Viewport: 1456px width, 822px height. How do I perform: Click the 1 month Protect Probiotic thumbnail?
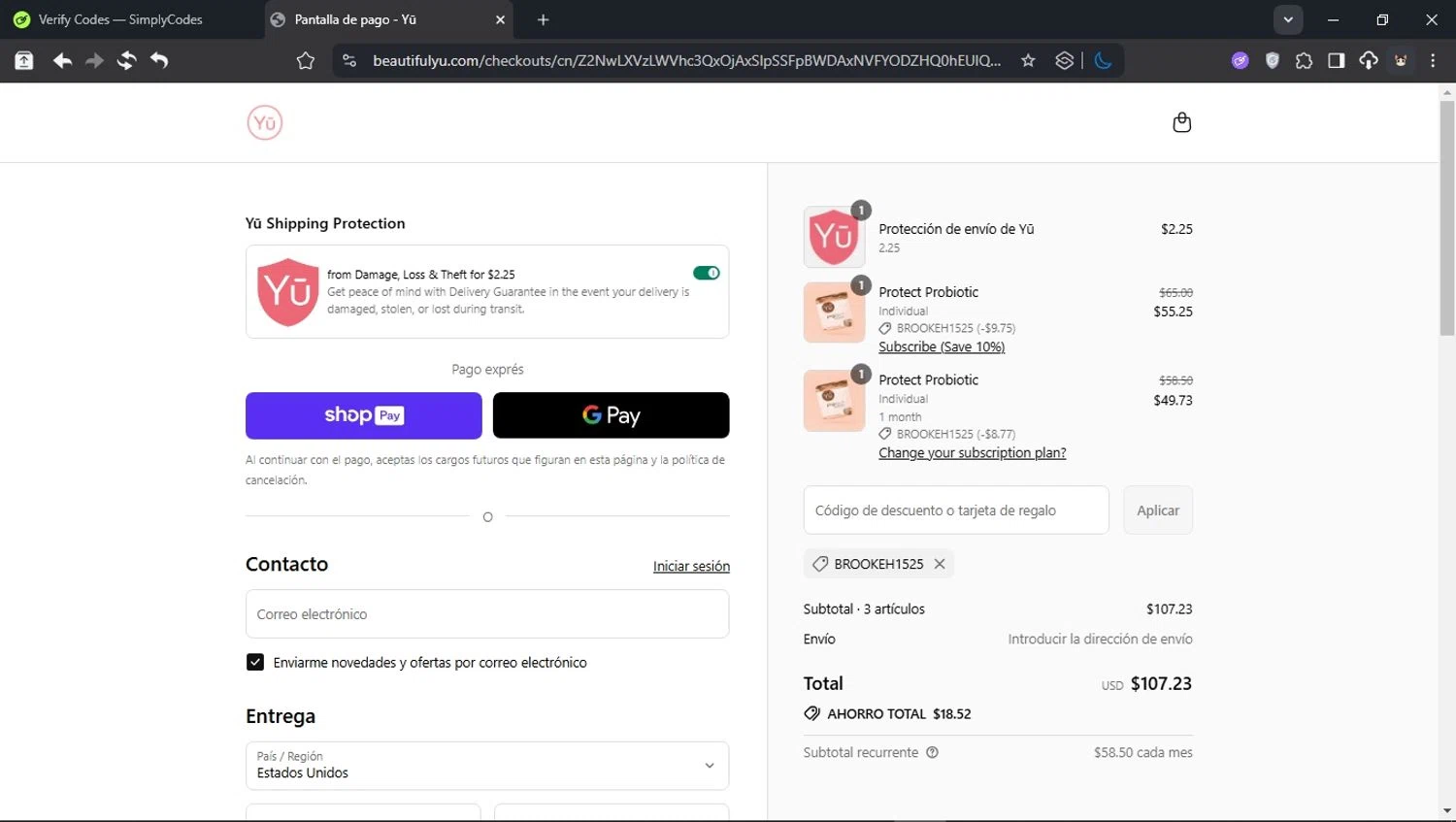pos(834,401)
